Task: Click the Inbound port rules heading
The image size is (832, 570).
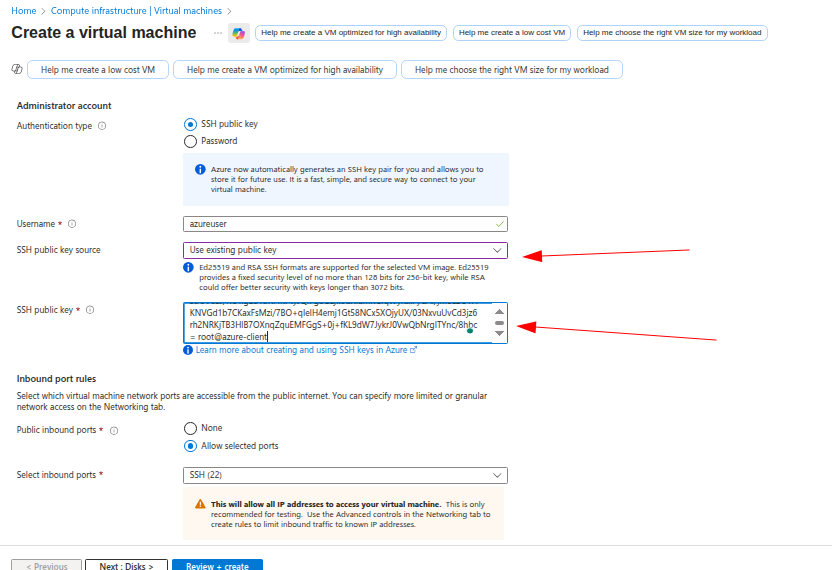Action: (x=56, y=379)
